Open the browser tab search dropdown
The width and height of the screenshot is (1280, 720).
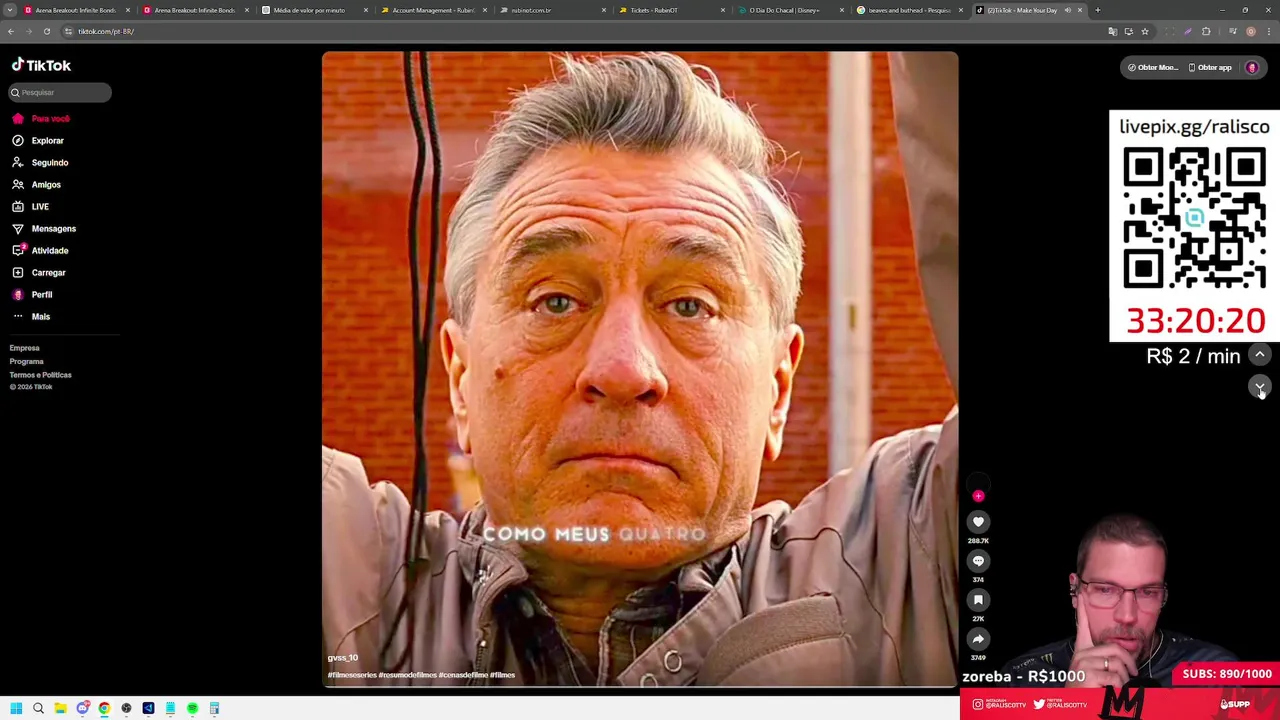click(10, 10)
